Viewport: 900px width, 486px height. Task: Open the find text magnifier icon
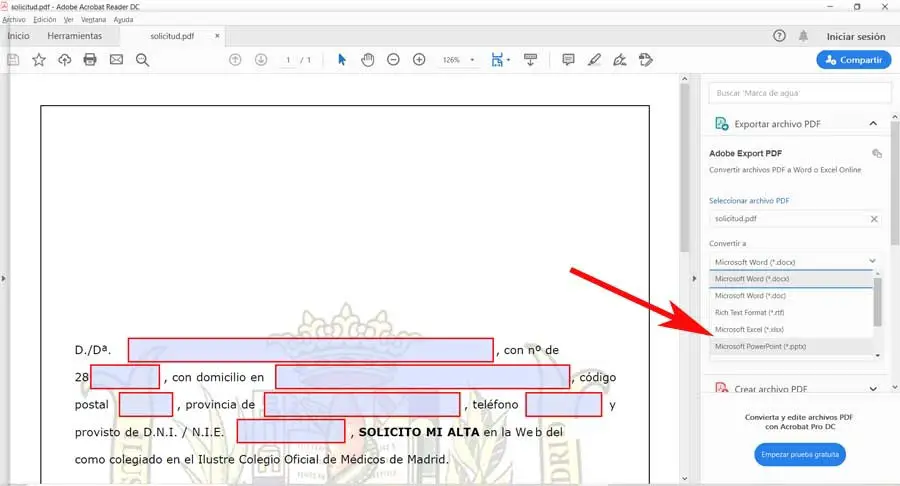[x=142, y=60]
